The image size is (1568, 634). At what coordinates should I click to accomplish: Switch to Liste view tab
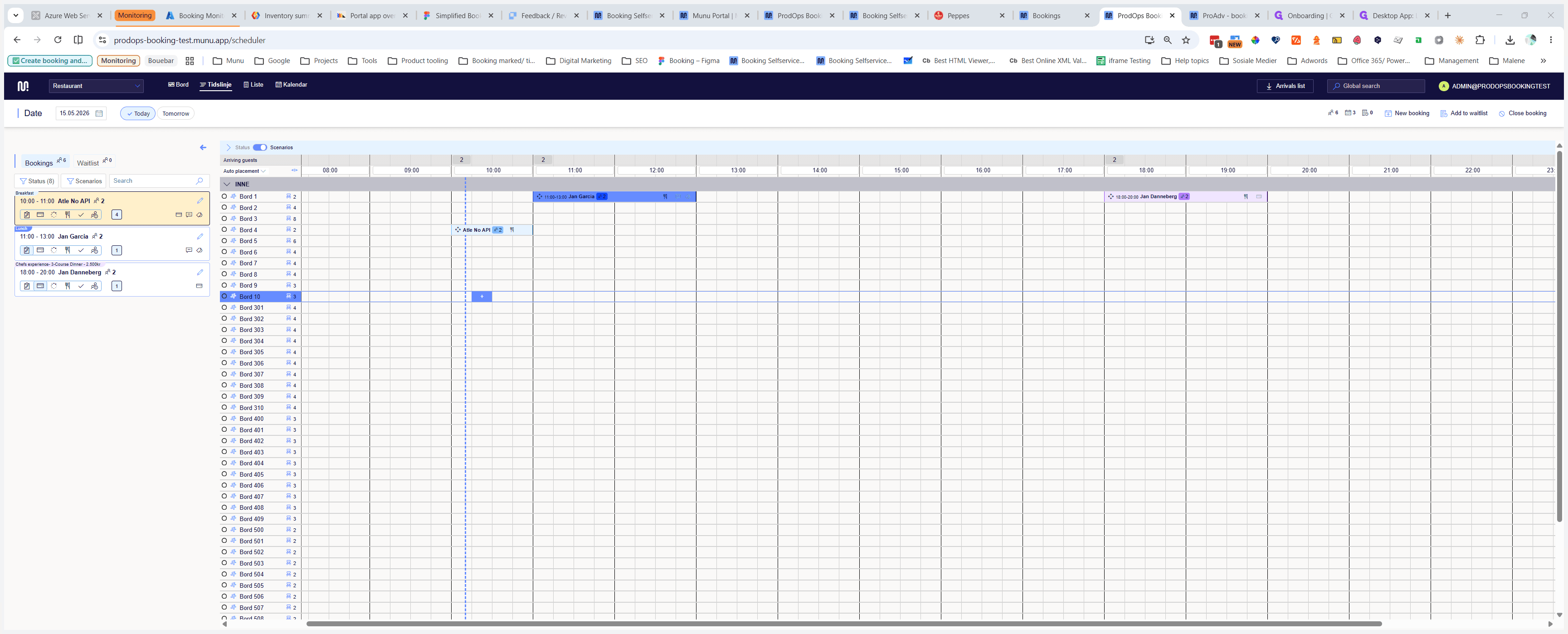(x=253, y=85)
